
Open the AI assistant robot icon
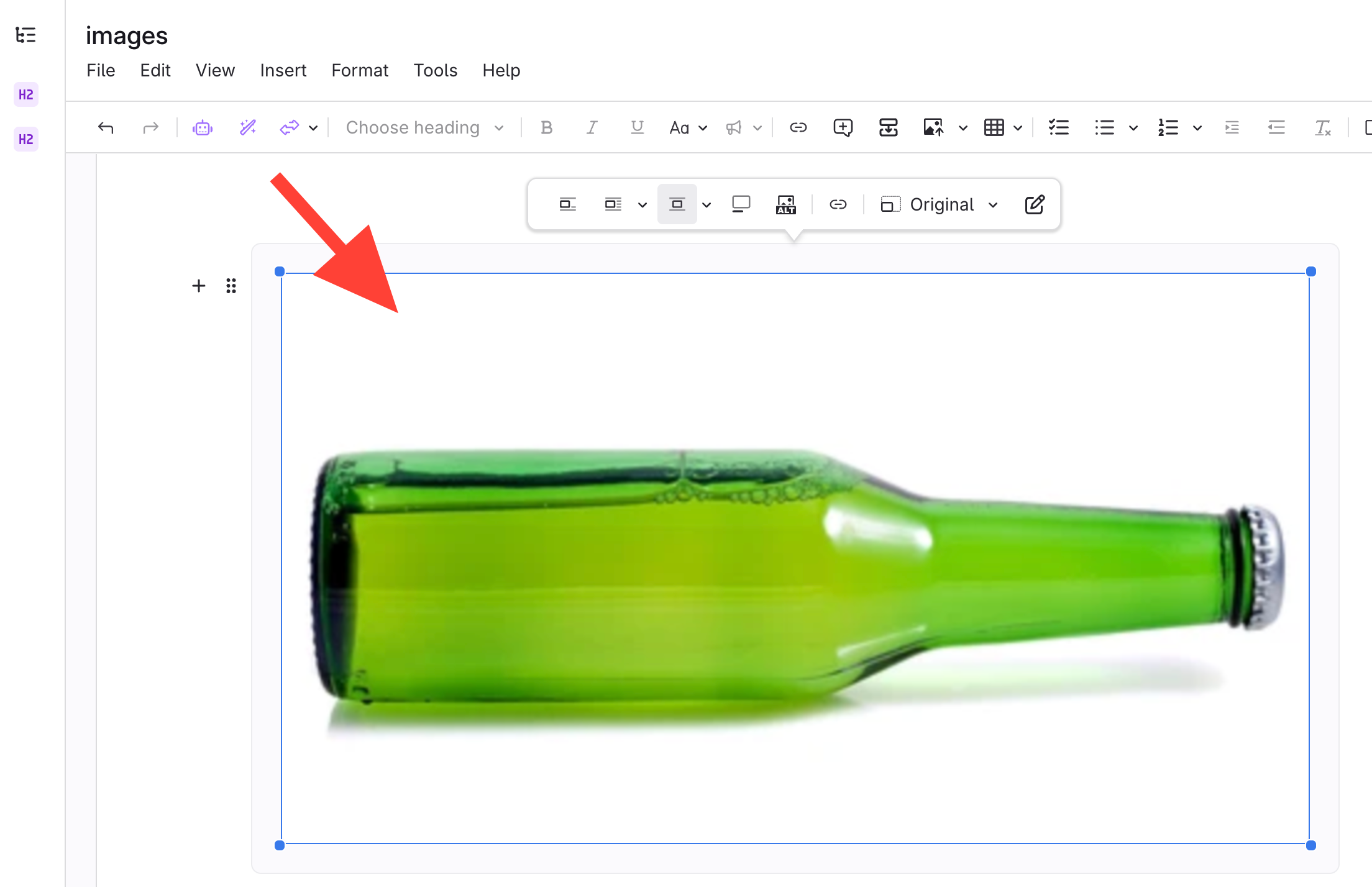coord(203,128)
